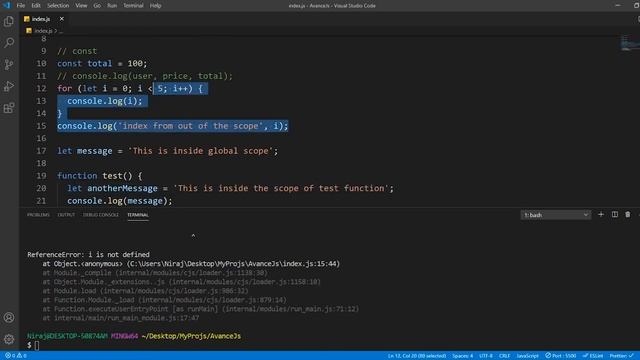
Task: Click line number 19 in gutter
Action: (x=41, y=176)
